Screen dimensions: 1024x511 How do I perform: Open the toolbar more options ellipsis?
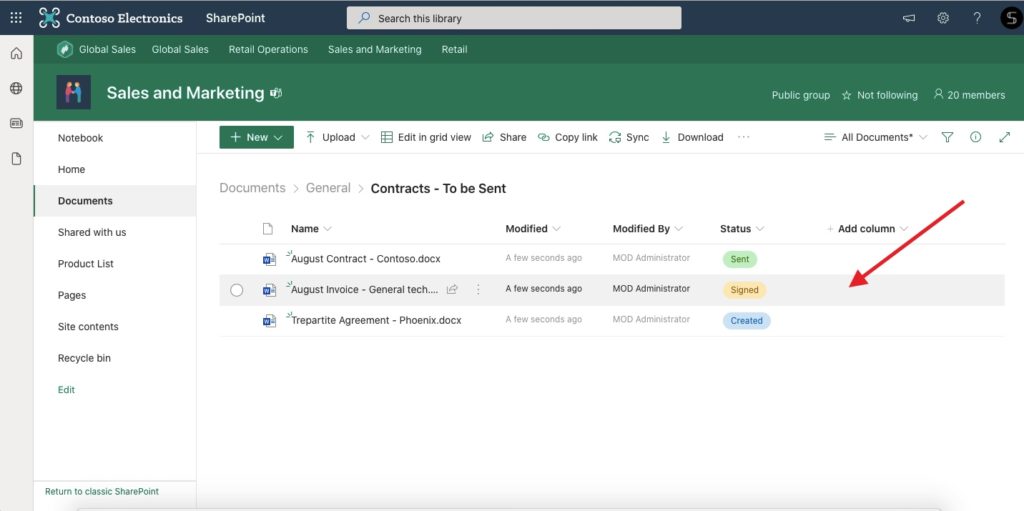point(743,137)
